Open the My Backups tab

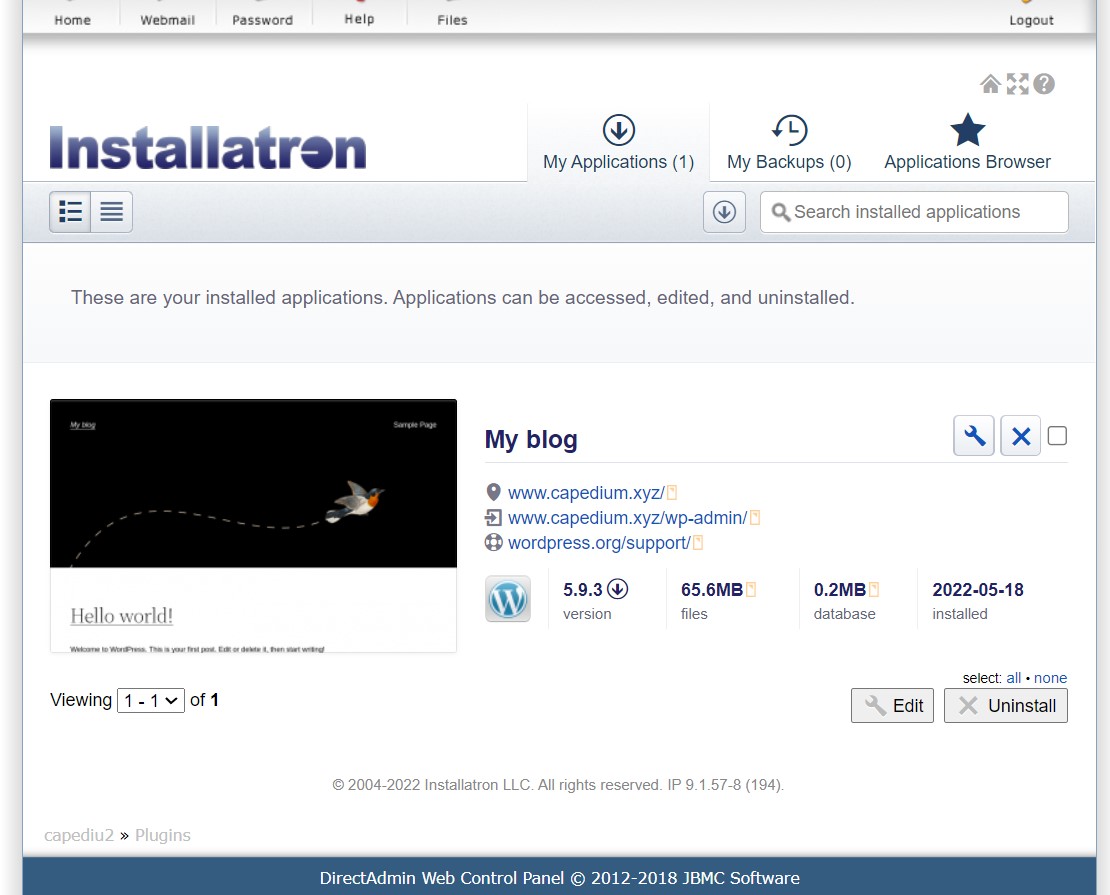pos(789,144)
